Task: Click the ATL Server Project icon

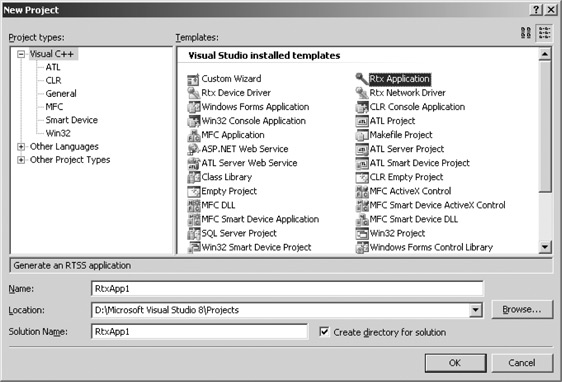Action: point(361,149)
